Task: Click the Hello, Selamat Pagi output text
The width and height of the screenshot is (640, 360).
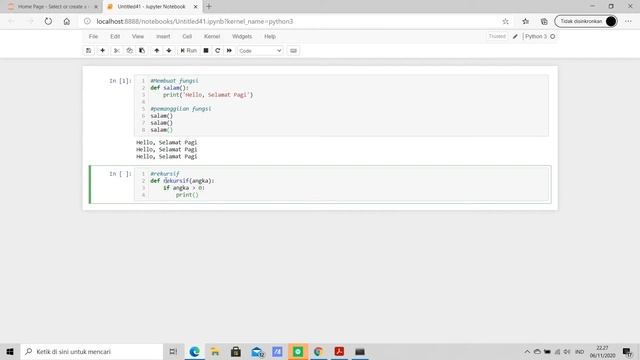Action: (x=167, y=149)
